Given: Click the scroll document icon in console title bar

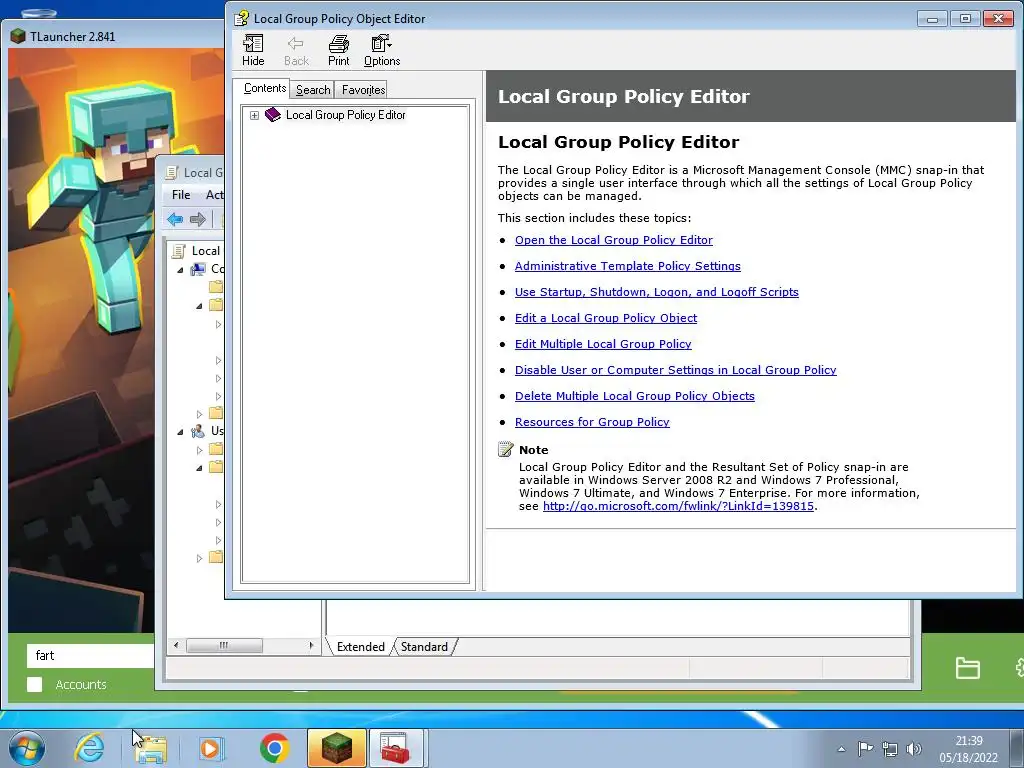Looking at the screenshot, I should coord(172,172).
